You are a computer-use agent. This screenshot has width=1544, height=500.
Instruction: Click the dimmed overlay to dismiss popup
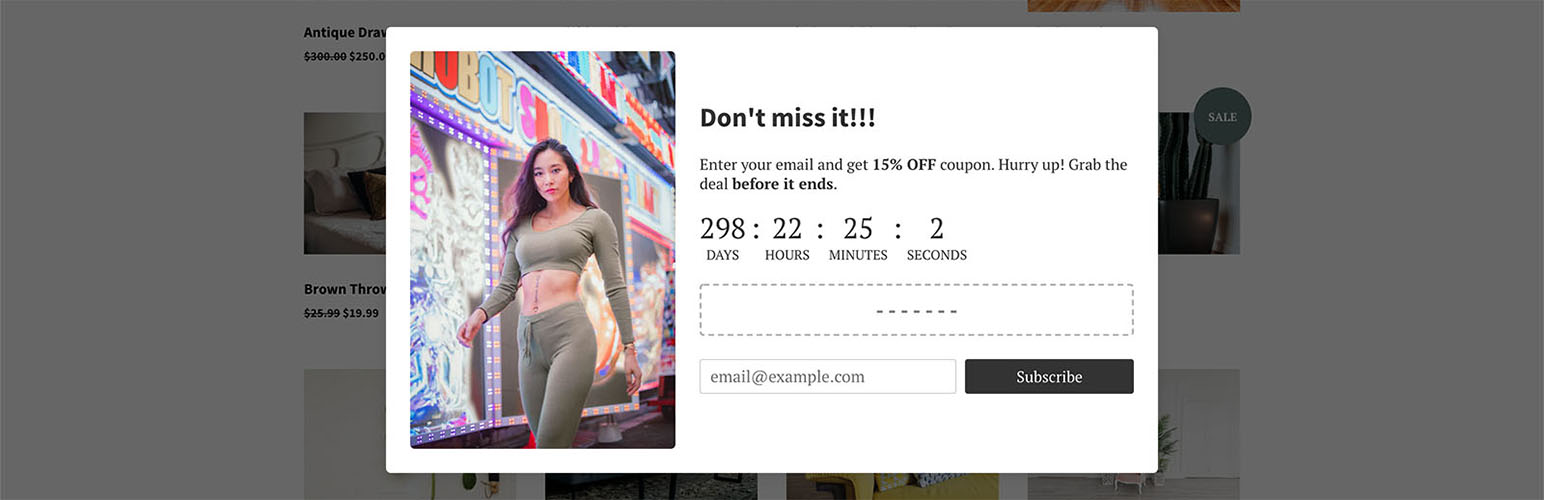(x=150, y=250)
